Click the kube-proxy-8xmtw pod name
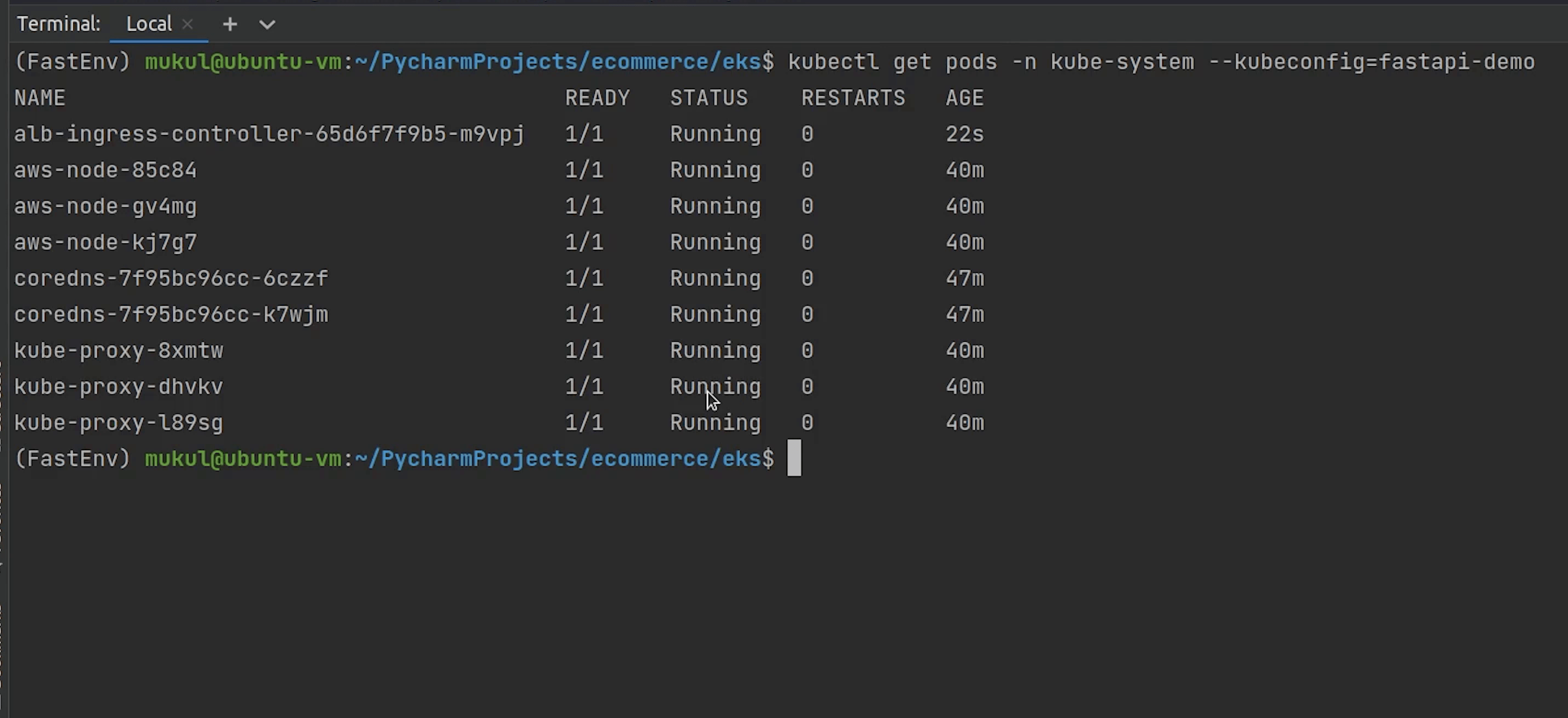 pyautogui.click(x=119, y=351)
